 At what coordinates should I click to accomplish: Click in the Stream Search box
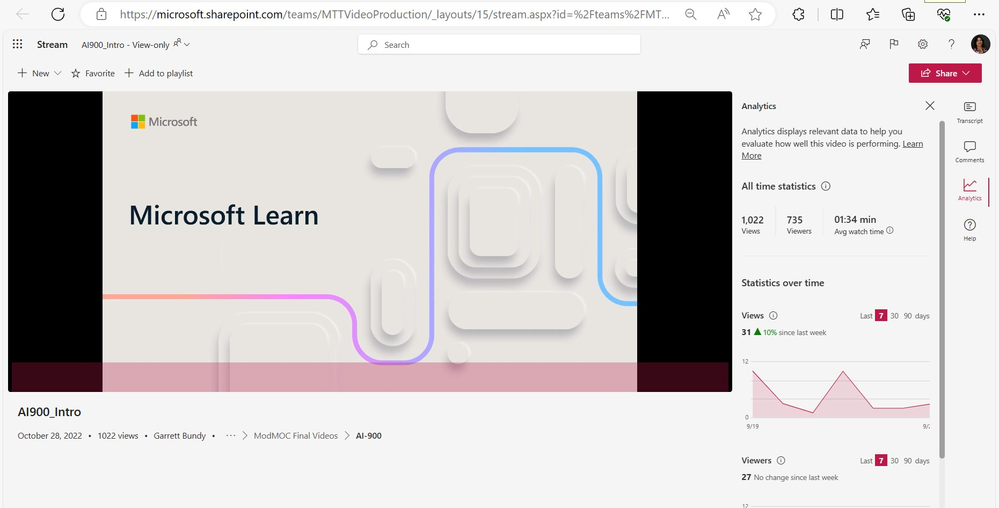(499, 45)
